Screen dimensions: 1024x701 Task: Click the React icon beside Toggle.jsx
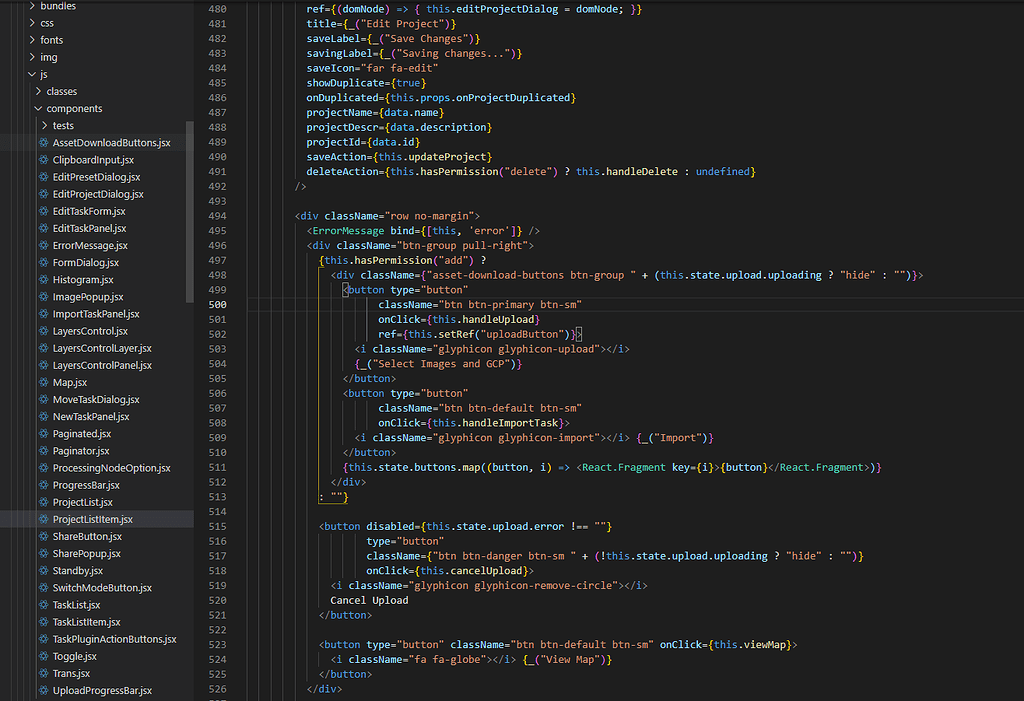tap(43, 656)
